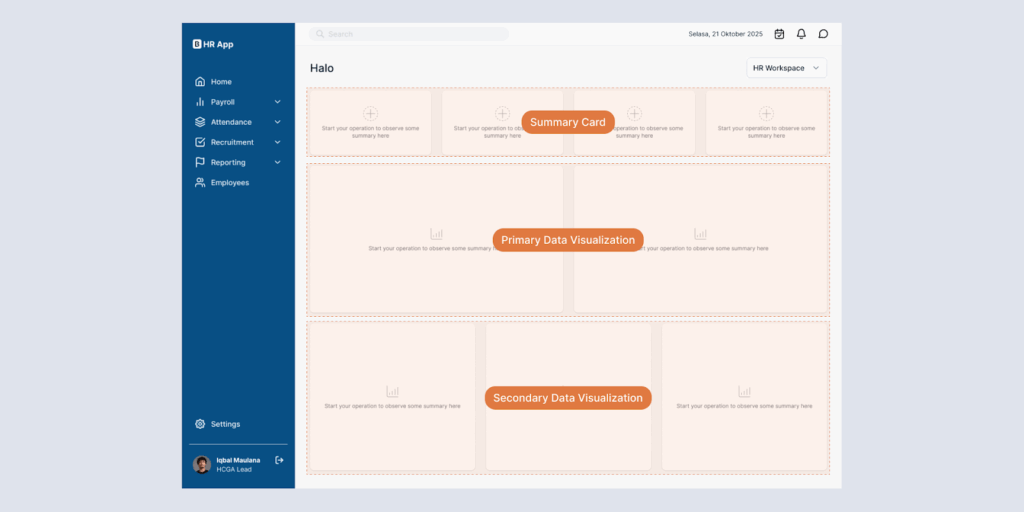
Task: Open the HR Workspace dropdown
Action: 787,68
